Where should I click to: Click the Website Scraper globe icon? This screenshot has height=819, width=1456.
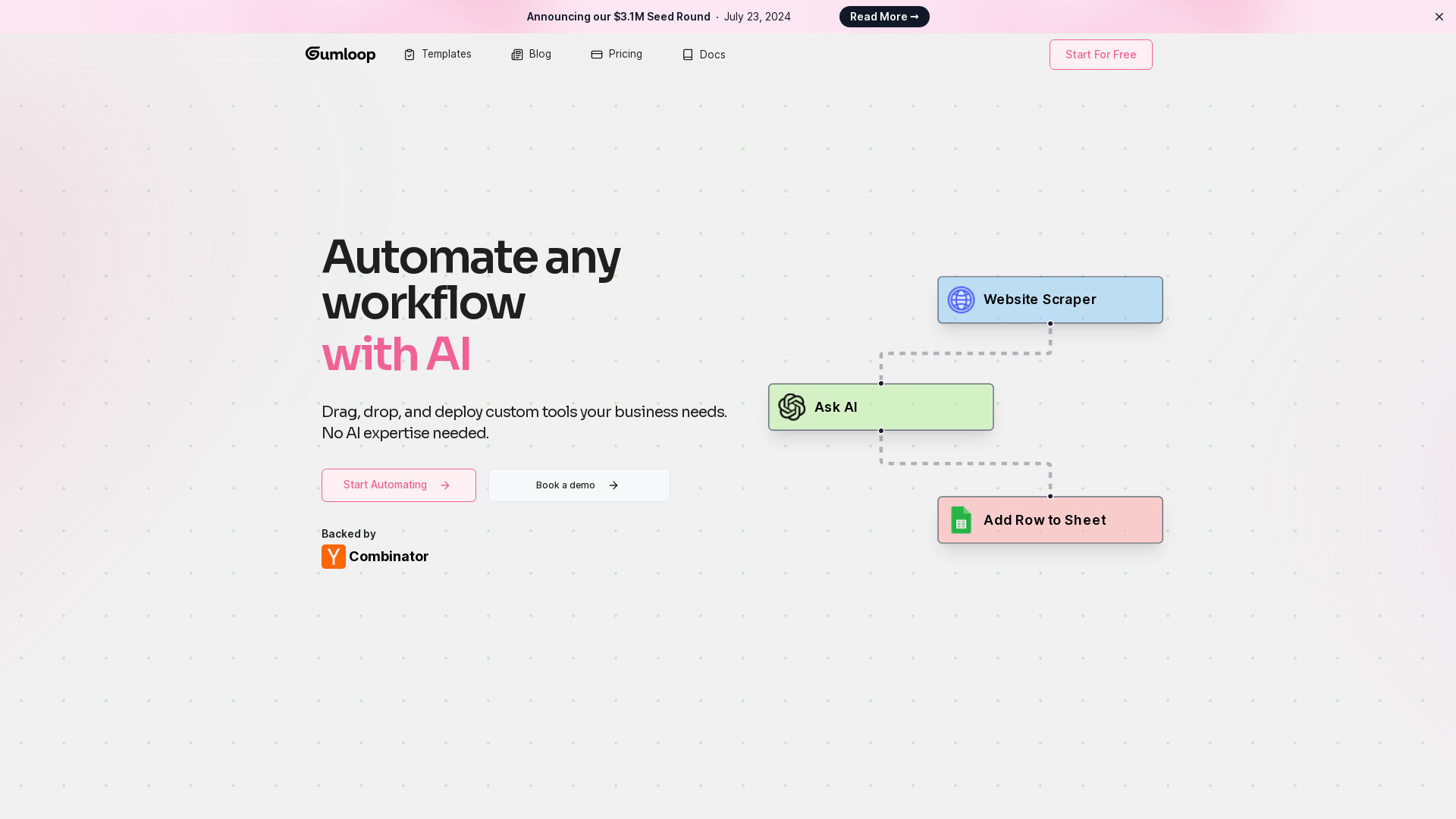pyautogui.click(x=961, y=300)
